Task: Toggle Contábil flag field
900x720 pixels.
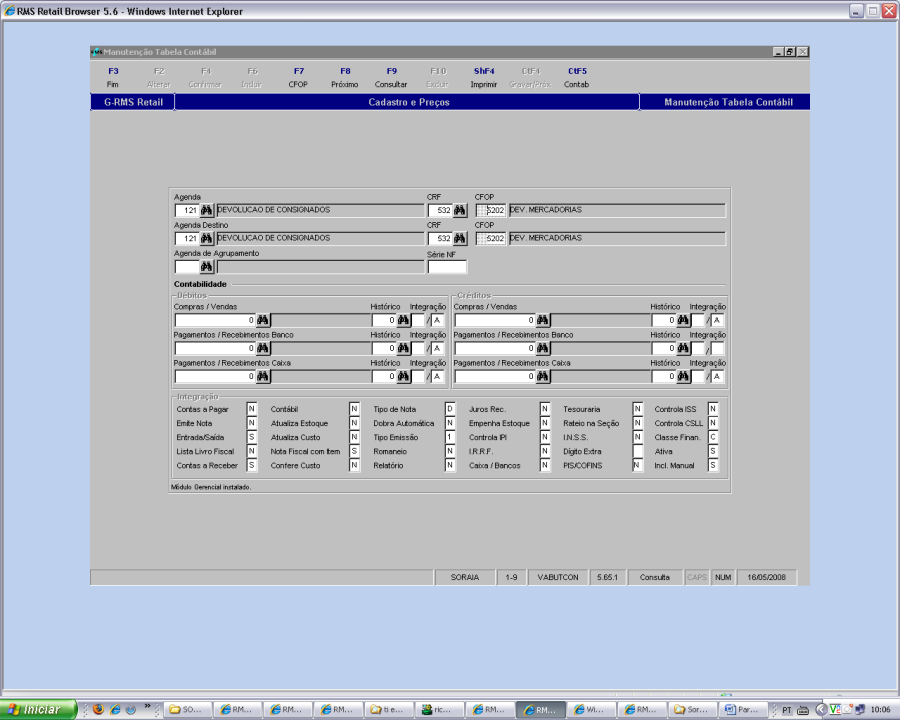Action: point(354,409)
